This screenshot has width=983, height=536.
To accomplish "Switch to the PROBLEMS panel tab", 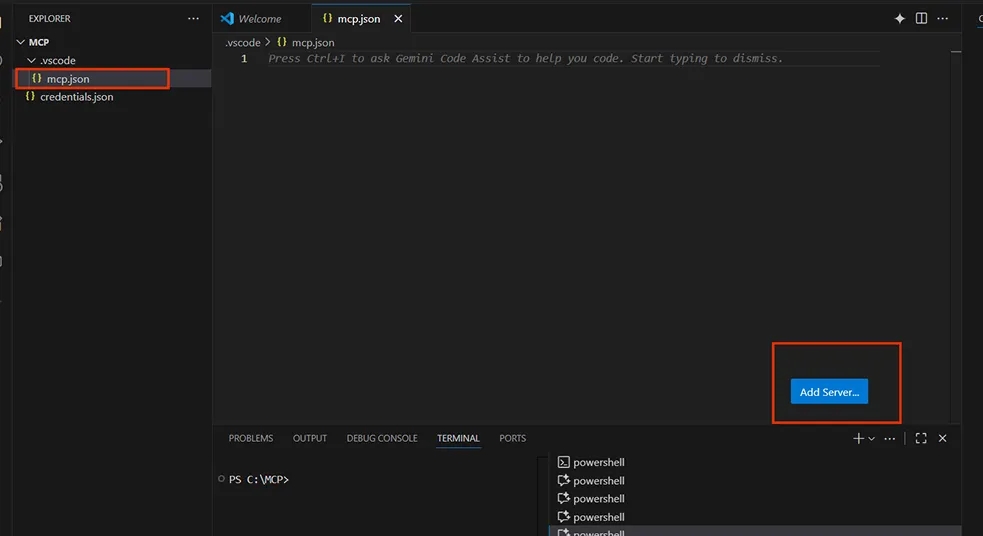I will [x=251, y=438].
